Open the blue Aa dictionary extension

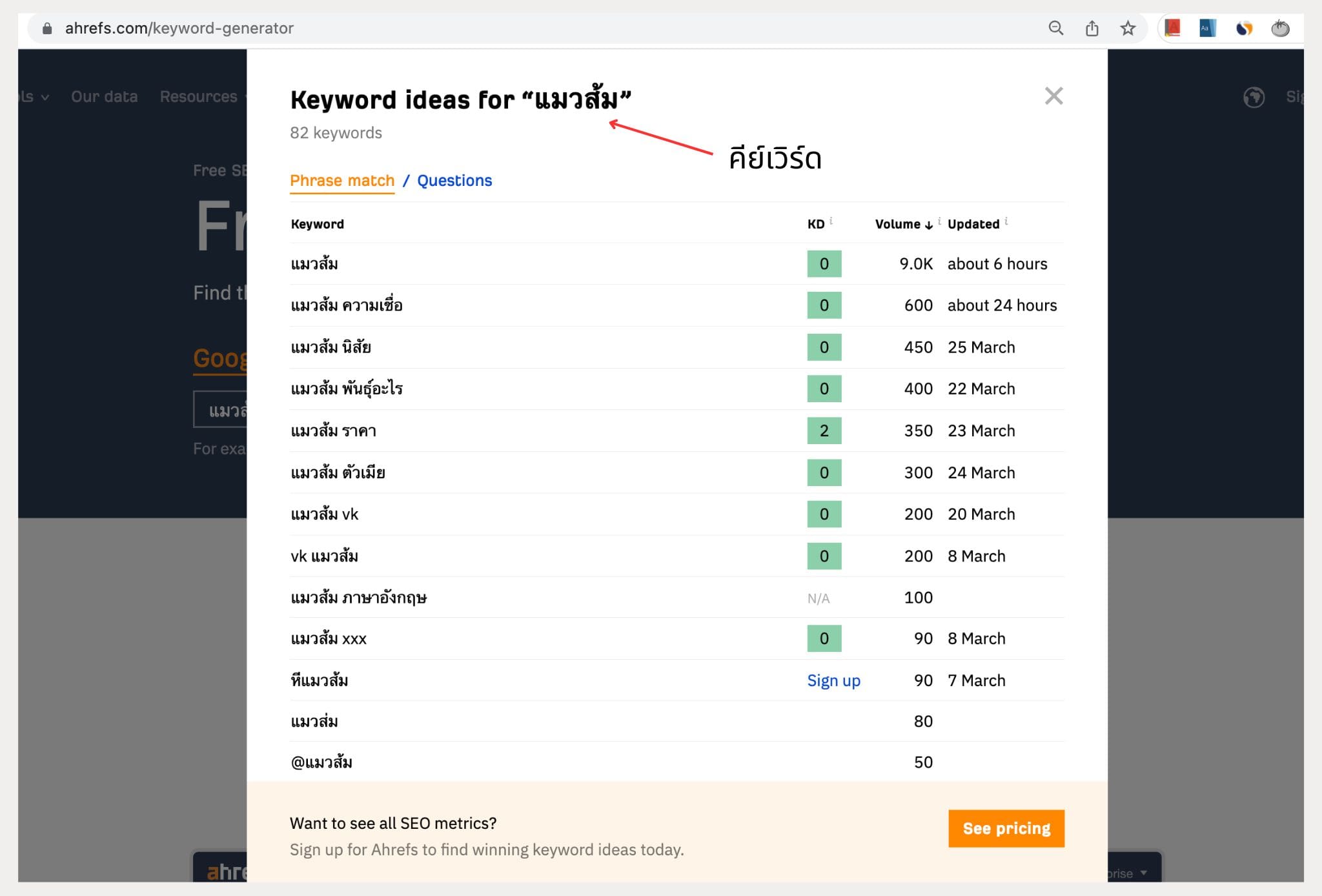1207,28
